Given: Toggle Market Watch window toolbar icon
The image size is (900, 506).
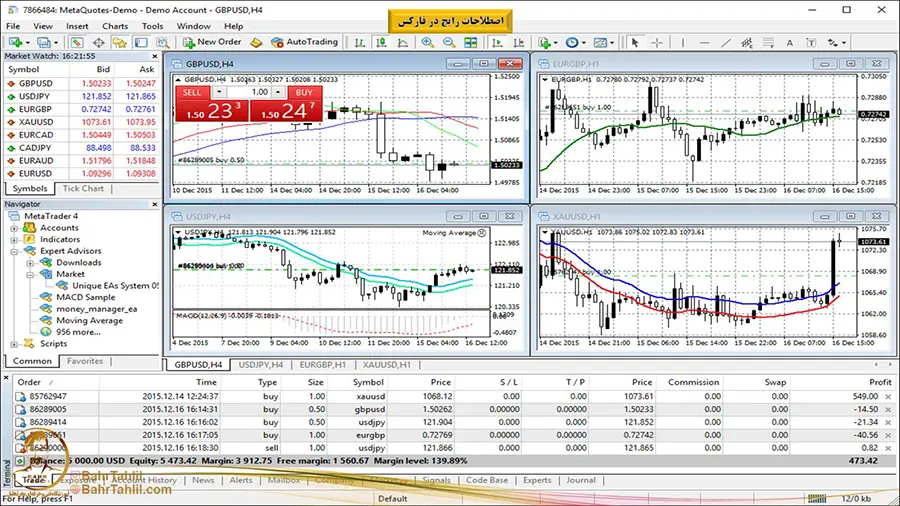Looking at the screenshot, I should (75, 42).
